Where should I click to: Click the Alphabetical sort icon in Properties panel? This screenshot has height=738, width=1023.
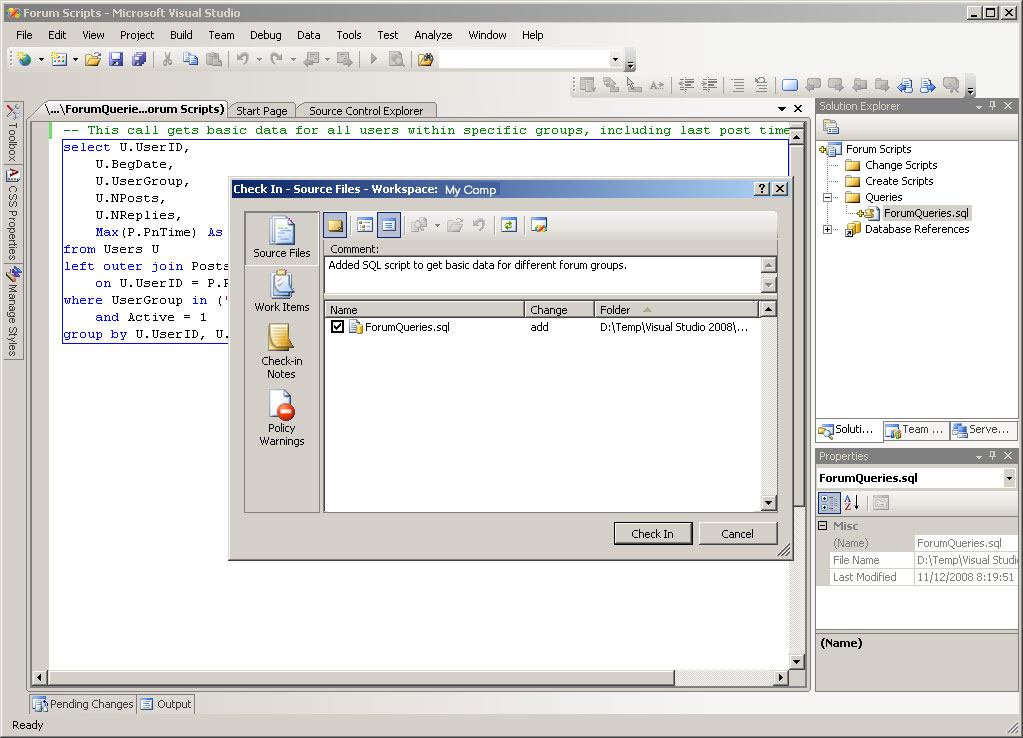tap(851, 503)
